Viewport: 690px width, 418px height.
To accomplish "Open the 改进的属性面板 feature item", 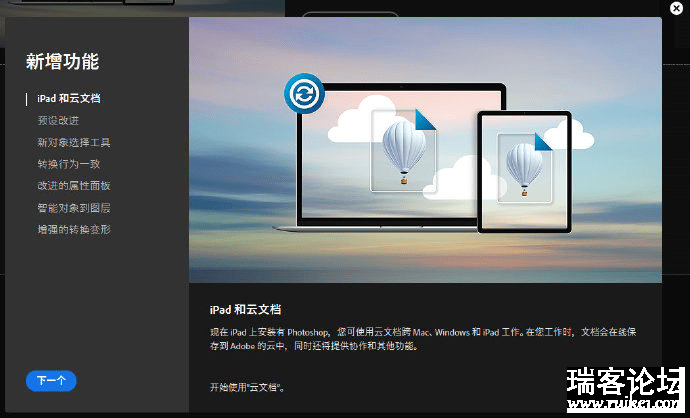I will (x=73, y=186).
